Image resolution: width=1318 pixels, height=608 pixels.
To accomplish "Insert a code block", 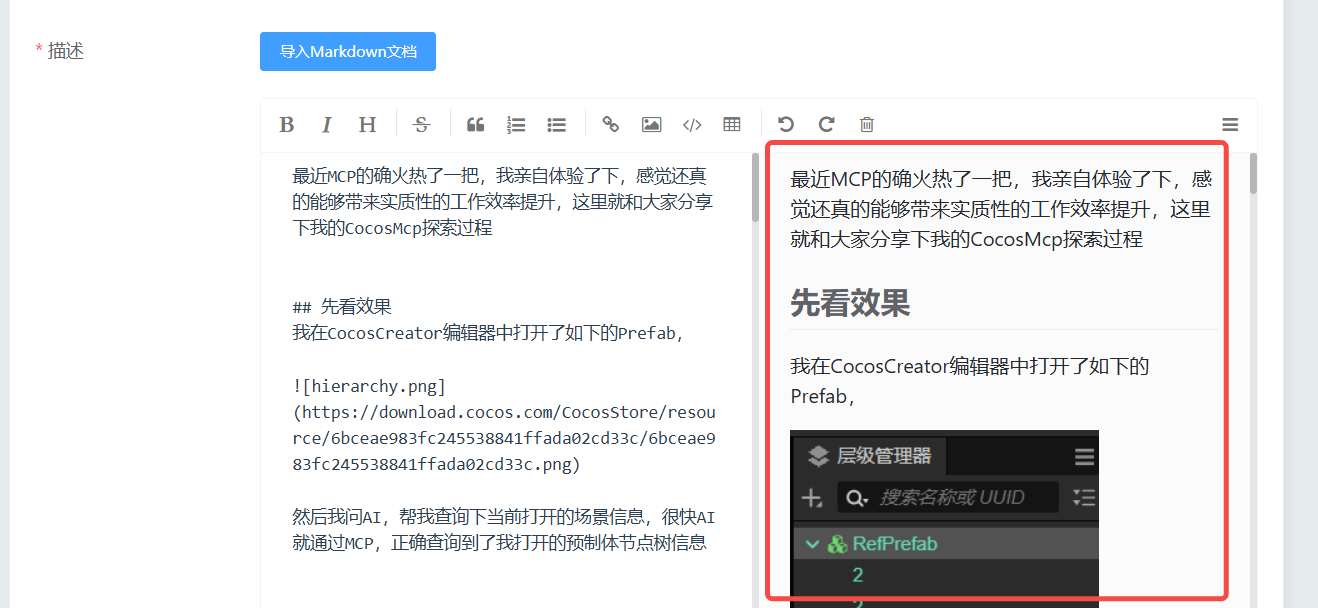I will coord(692,125).
